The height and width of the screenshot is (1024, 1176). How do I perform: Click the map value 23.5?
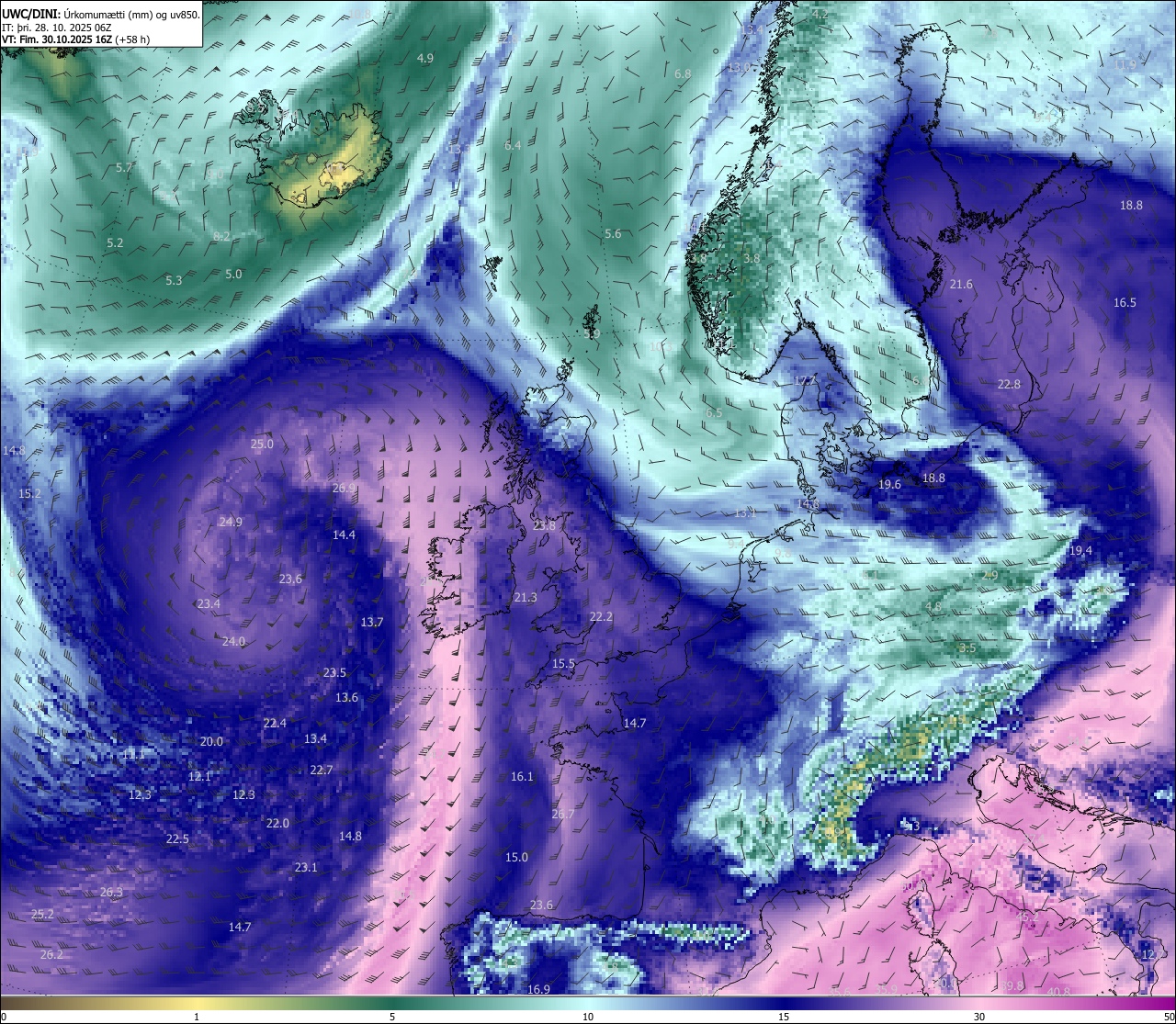[x=334, y=672]
